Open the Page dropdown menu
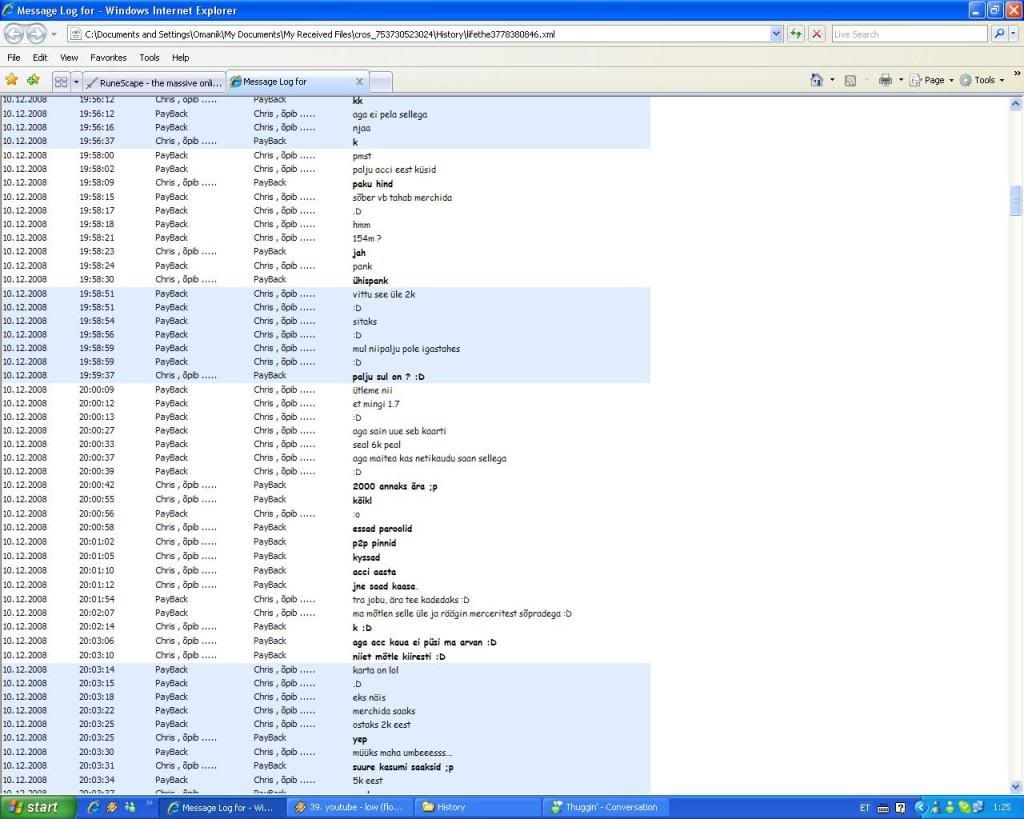Viewport: 1024px width, 819px height. tap(934, 80)
